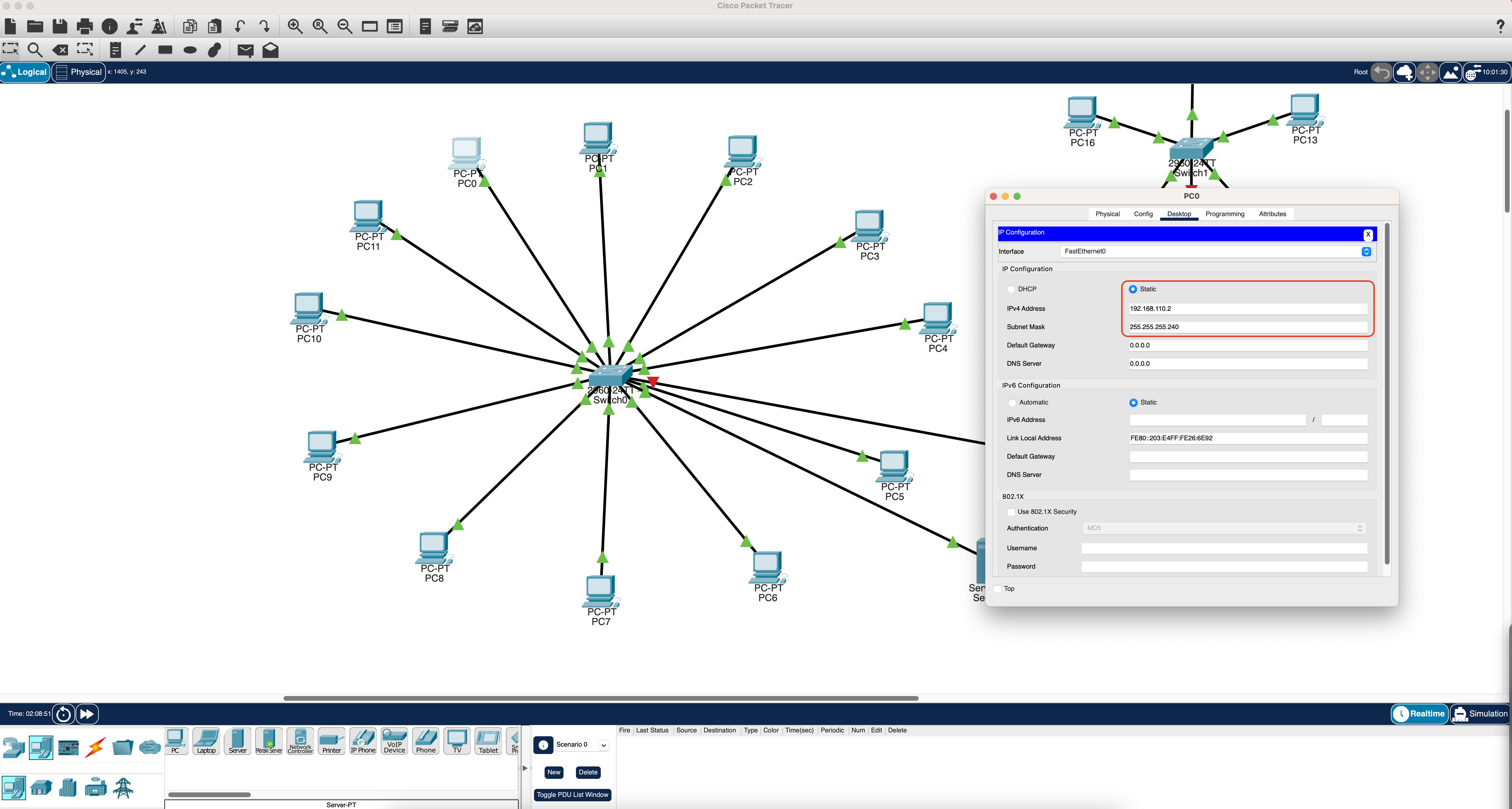
Task: Expand the PDU list panel arrow
Action: 525,768
